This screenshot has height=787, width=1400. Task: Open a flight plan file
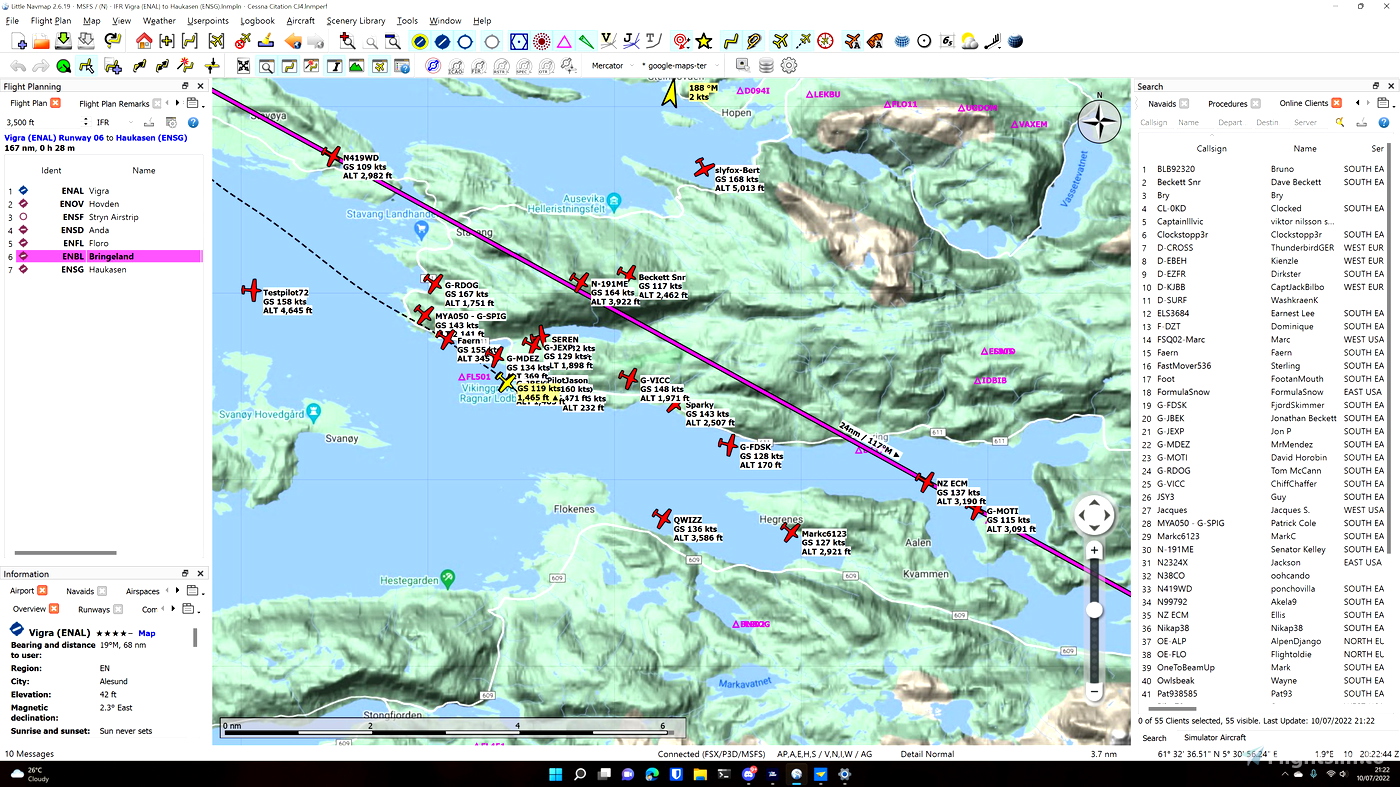[x=41, y=41]
